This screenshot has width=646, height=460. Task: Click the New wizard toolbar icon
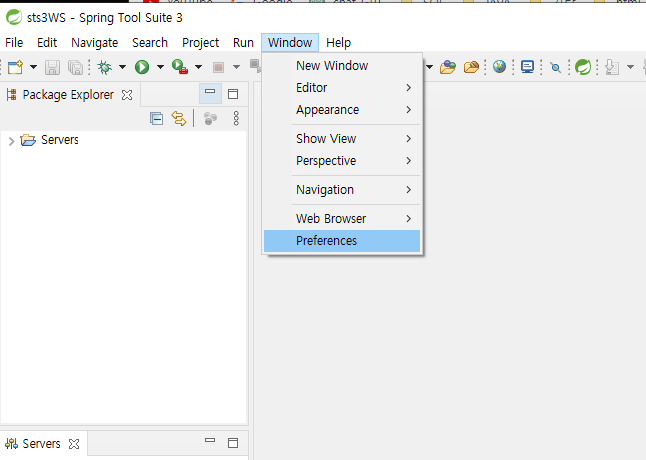(x=15, y=67)
